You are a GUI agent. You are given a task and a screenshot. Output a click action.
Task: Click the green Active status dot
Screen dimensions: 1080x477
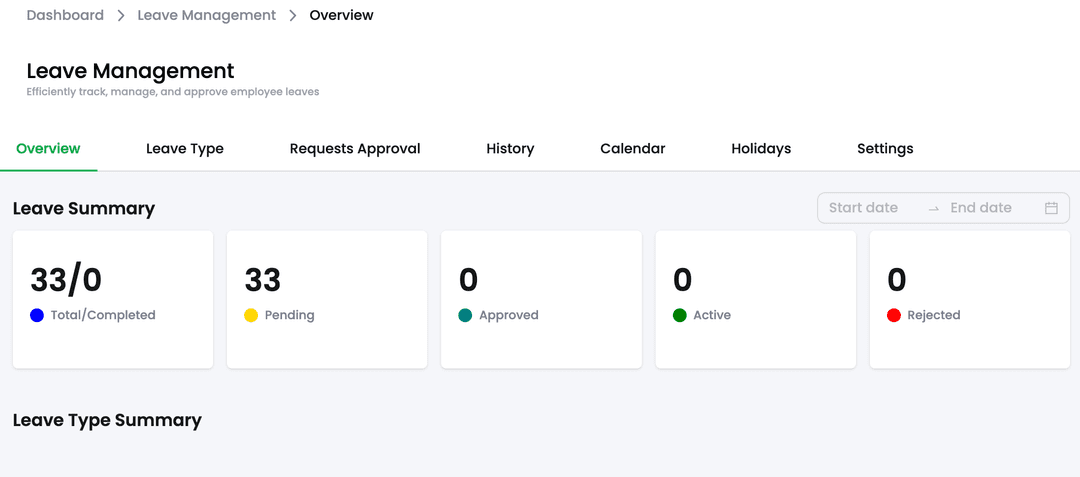(680, 315)
